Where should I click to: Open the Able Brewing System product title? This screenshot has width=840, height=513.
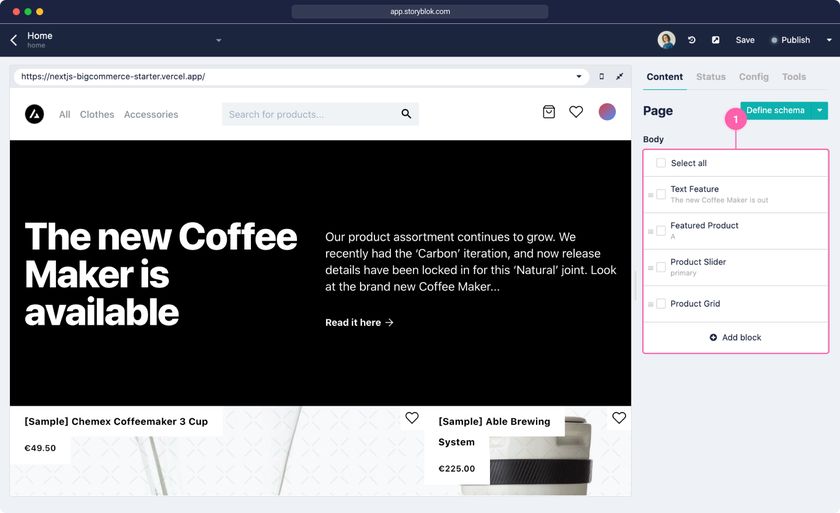coord(494,432)
